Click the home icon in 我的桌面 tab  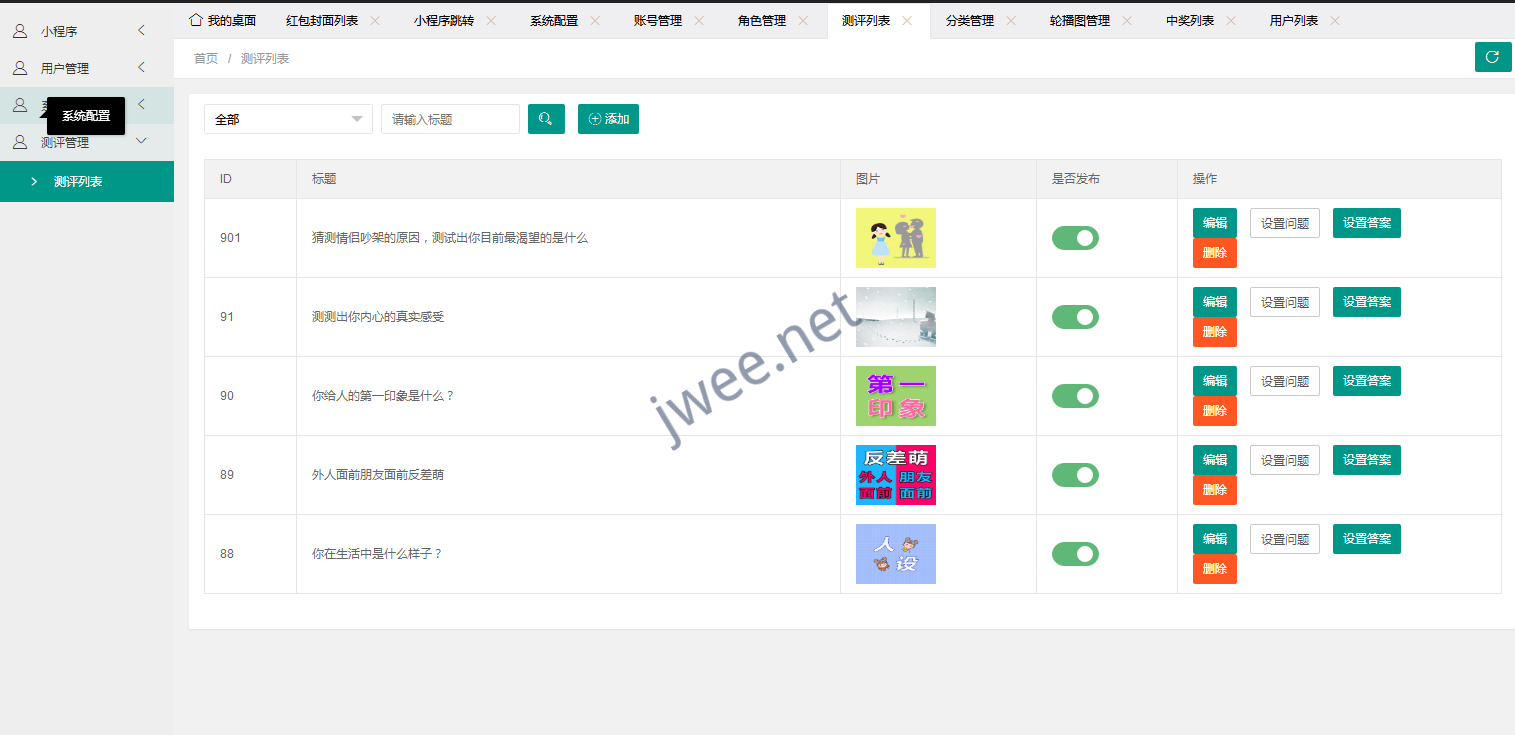tap(195, 20)
